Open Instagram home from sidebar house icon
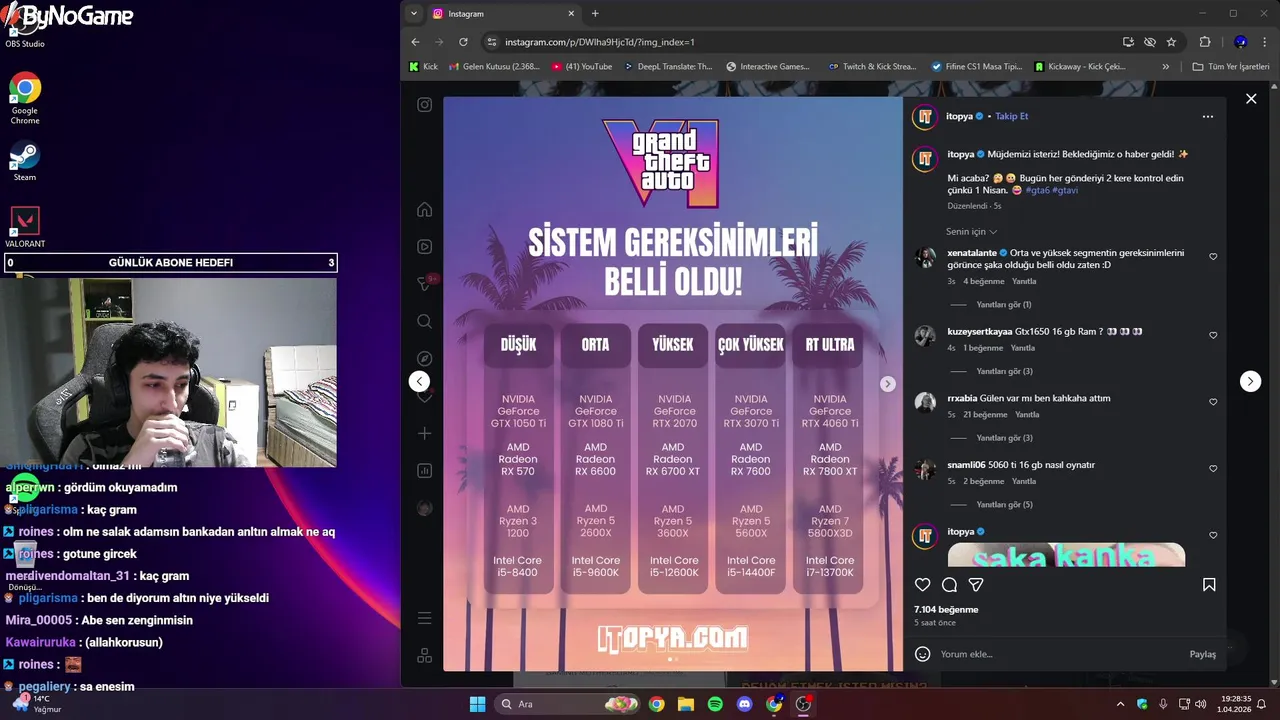This screenshot has height=720, width=1280. click(425, 209)
